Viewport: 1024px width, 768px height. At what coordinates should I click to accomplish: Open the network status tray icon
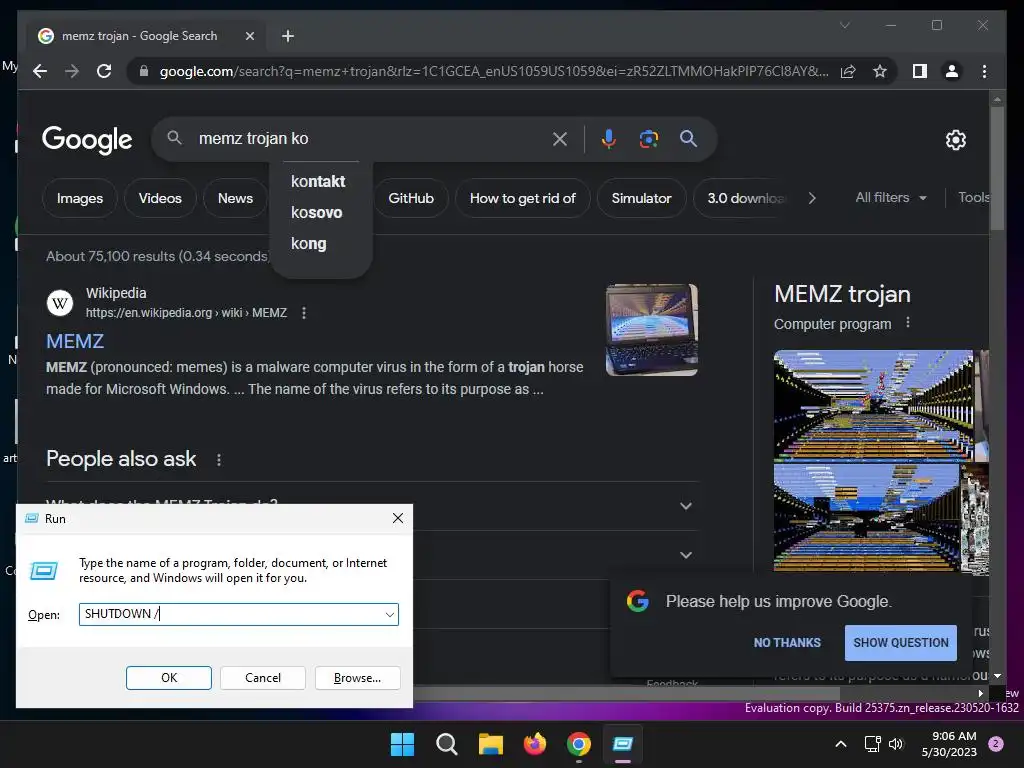(x=872, y=744)
